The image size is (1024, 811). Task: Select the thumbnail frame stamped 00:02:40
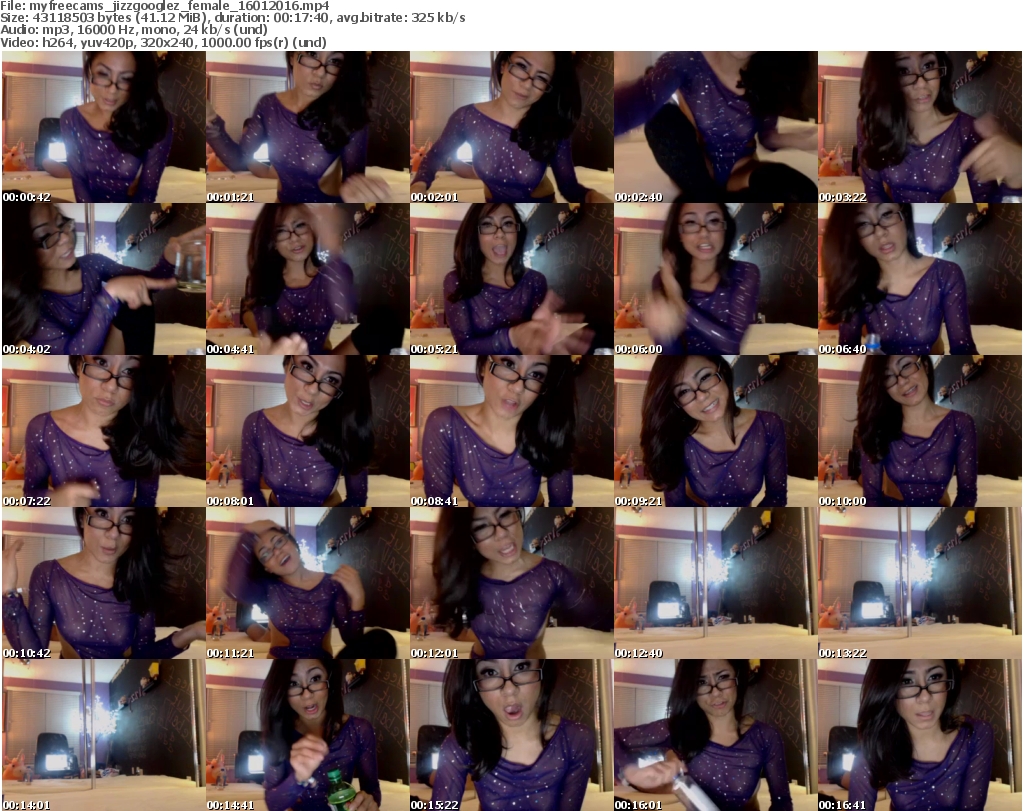[715, 127]
